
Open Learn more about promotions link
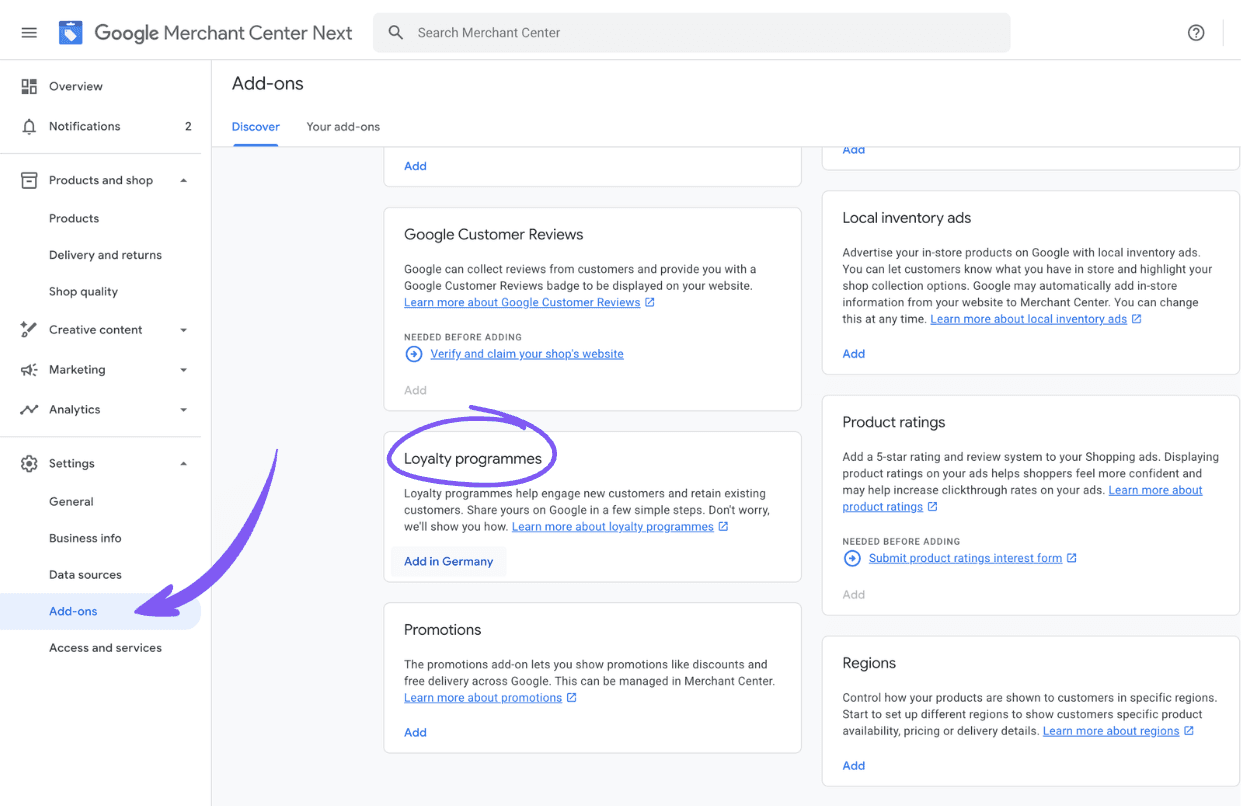pyautogui.click(x=483, y=698)
